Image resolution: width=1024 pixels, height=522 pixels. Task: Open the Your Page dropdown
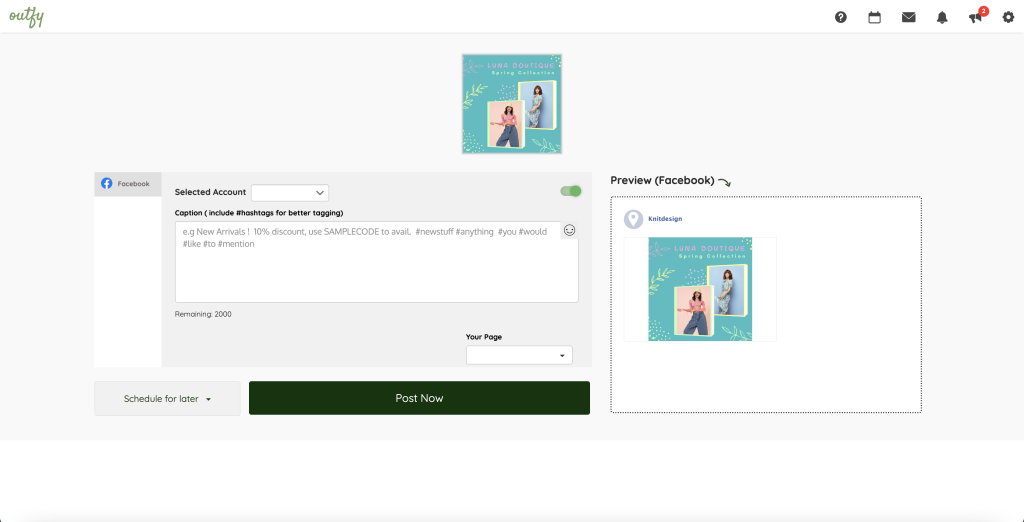(x=519, y=355)
